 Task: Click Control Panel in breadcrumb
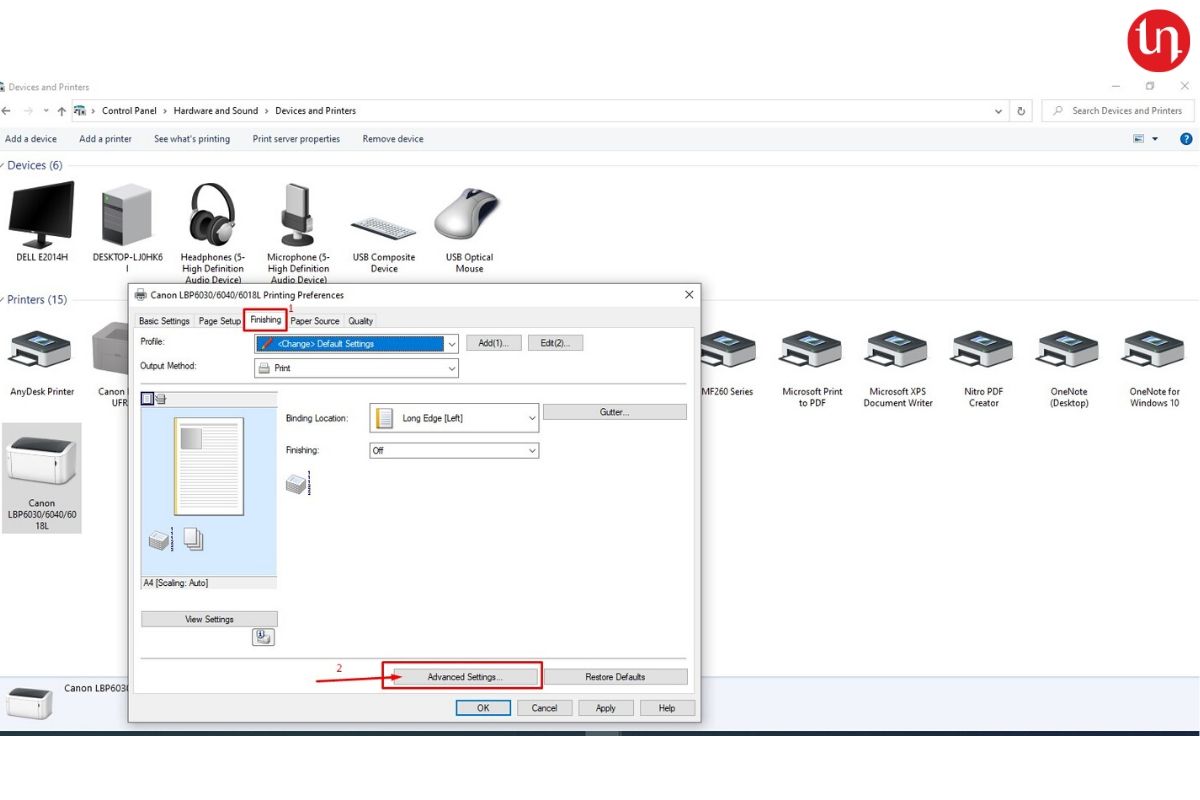(x=130, y=111)
